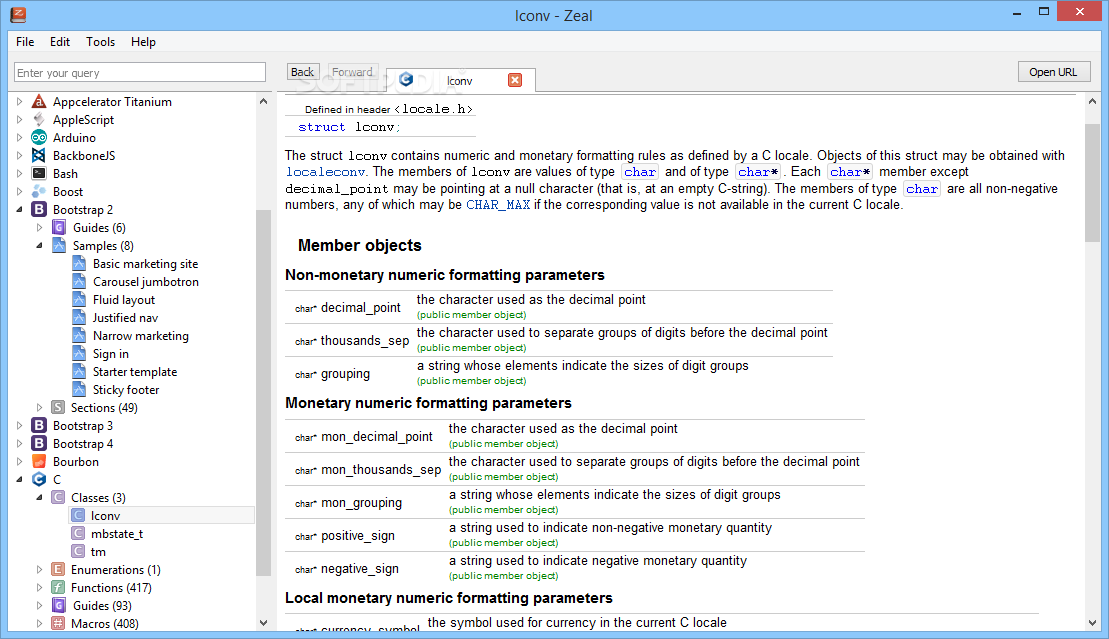Click the Arduino docset icon
Image resolution: width=1109 pixels, height=639 pixels.
(39, 138)
